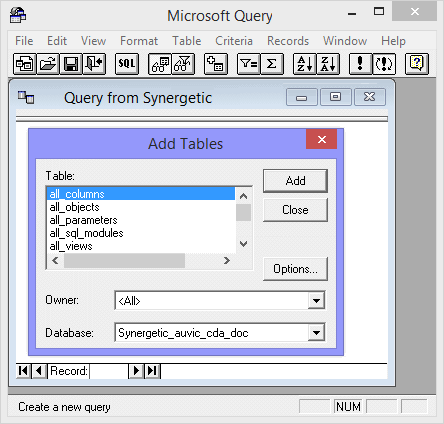Click the Add Tables toolbar icon
The image size is (444, 424).
click(x=216, y=64)
